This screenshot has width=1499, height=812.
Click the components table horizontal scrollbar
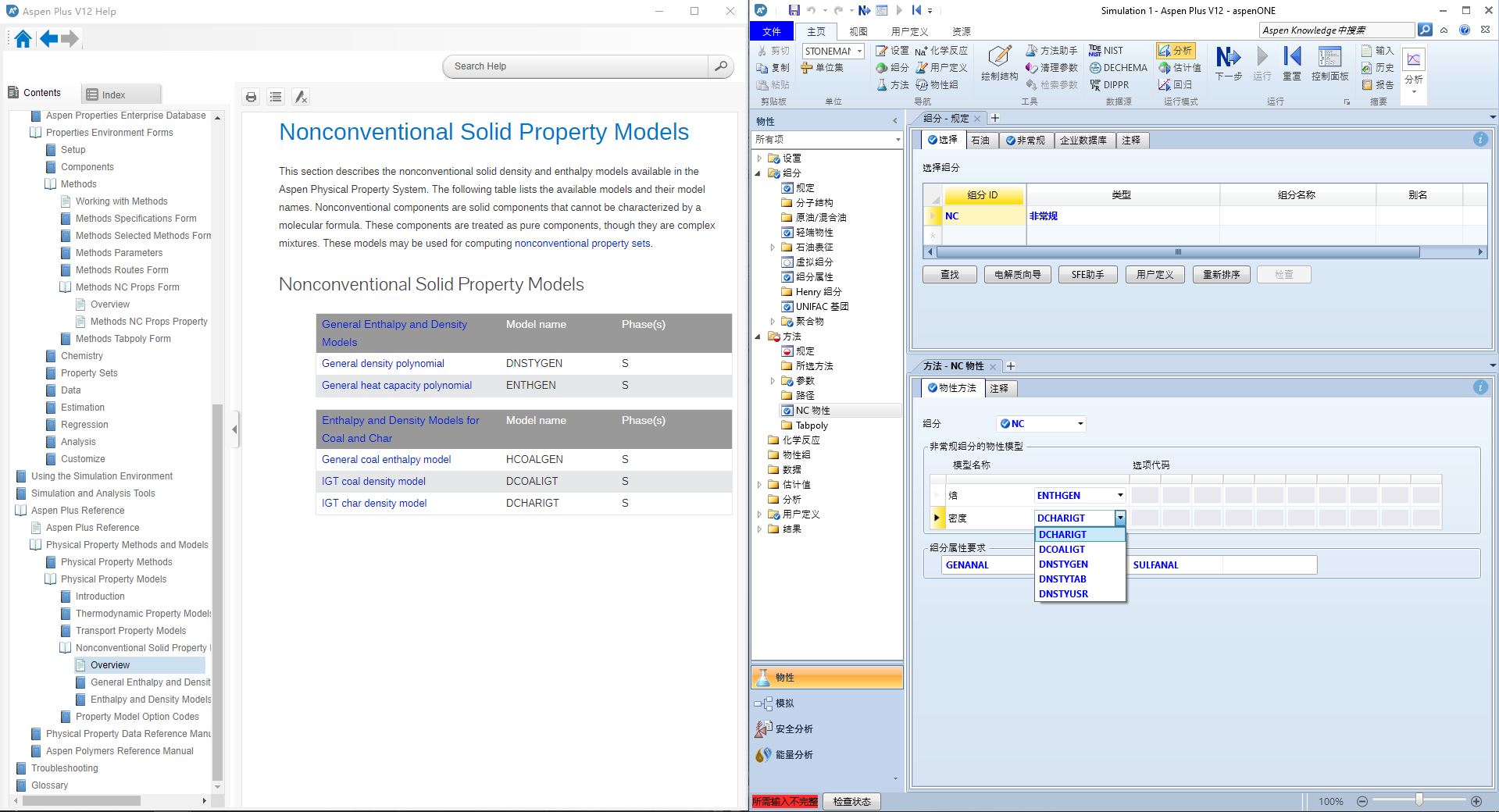[1178, 252]
